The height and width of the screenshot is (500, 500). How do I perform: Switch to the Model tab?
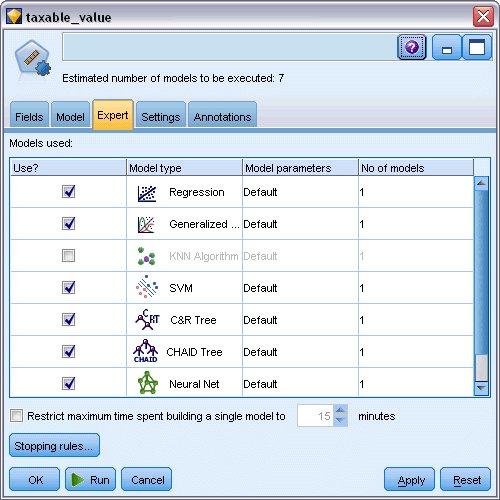[70, 115]
